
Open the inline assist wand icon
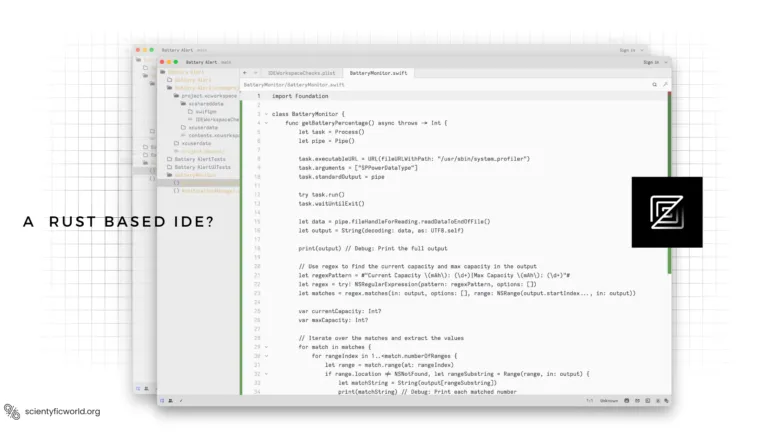pyautogui.click(x=665, y=85)
